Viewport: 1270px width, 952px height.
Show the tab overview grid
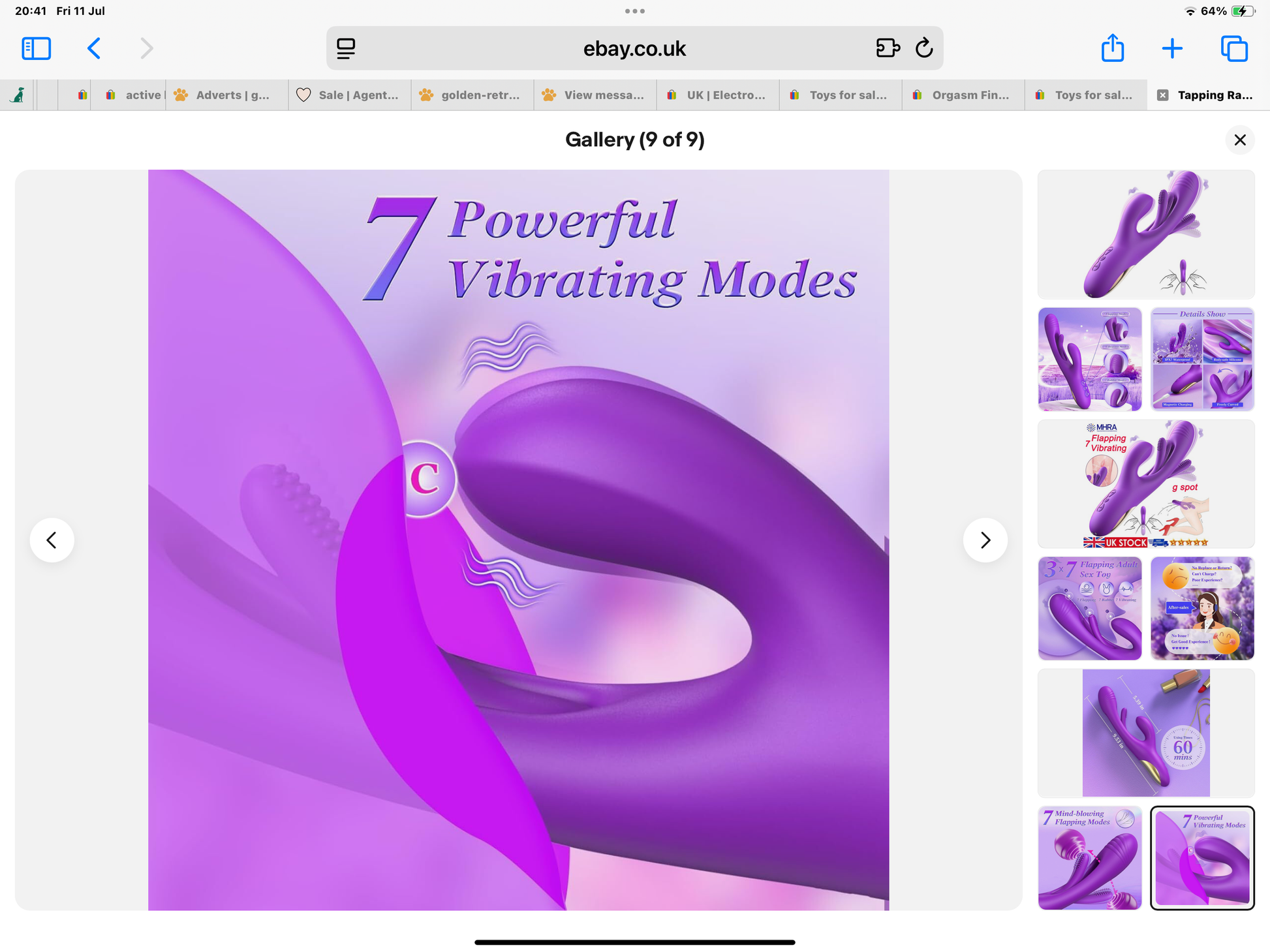point(1233,48)
